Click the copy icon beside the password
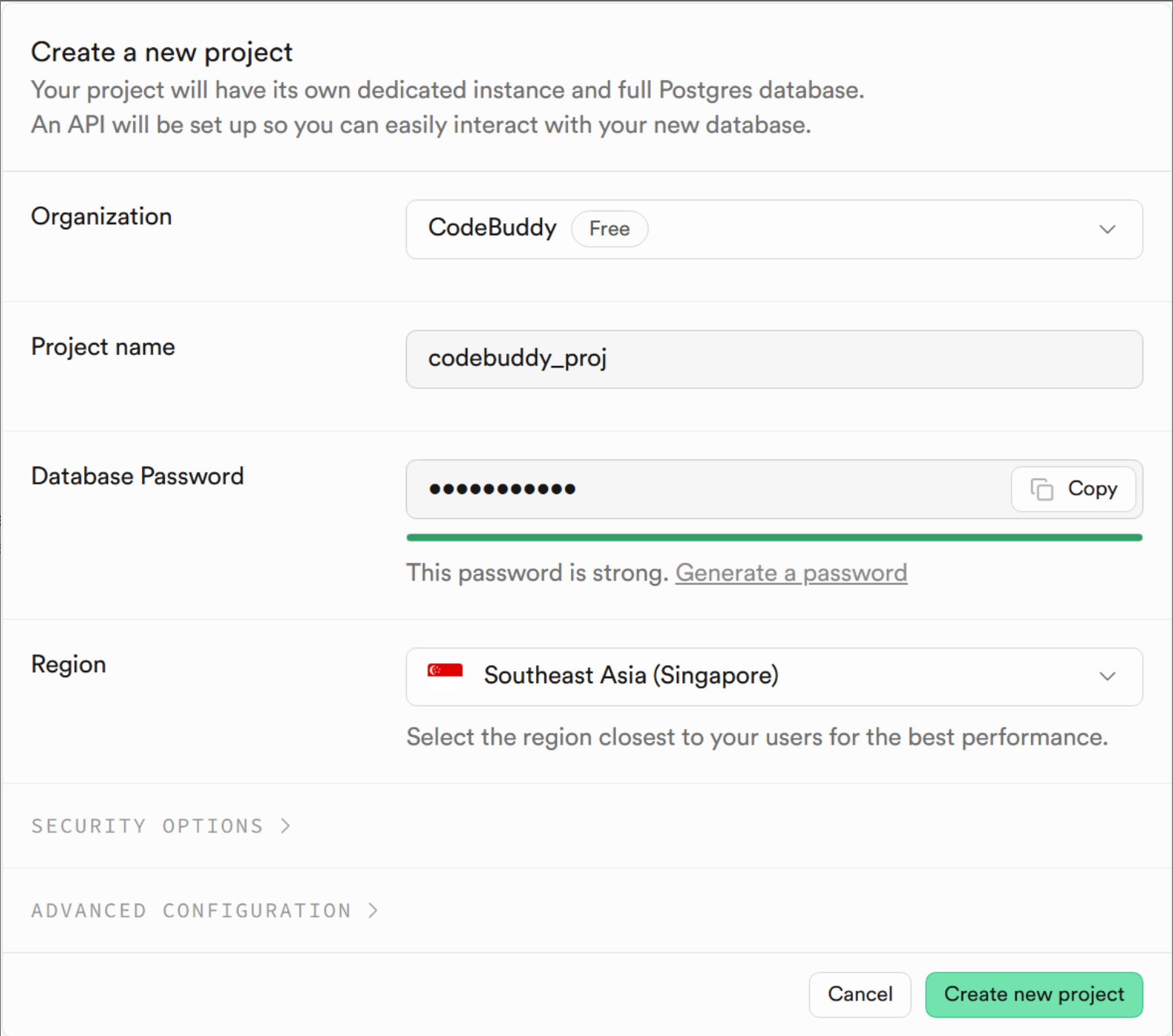The width and height of the screenshot is (1173, 1036). pos(1043,489)
